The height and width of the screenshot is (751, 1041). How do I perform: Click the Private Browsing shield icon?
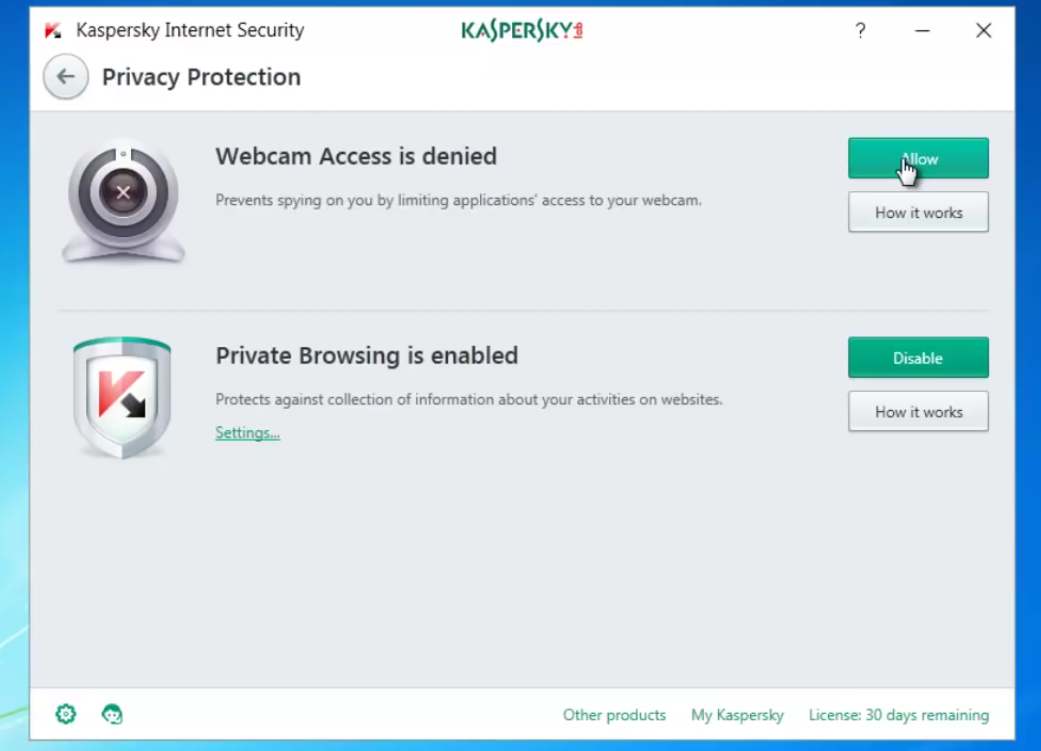[x=122, y=397]
